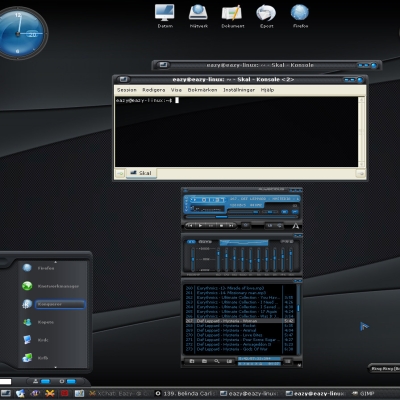Click the playlist add files button
This screenshot has width=400, height=400.
pyautogui.click(x=192, y=361)
